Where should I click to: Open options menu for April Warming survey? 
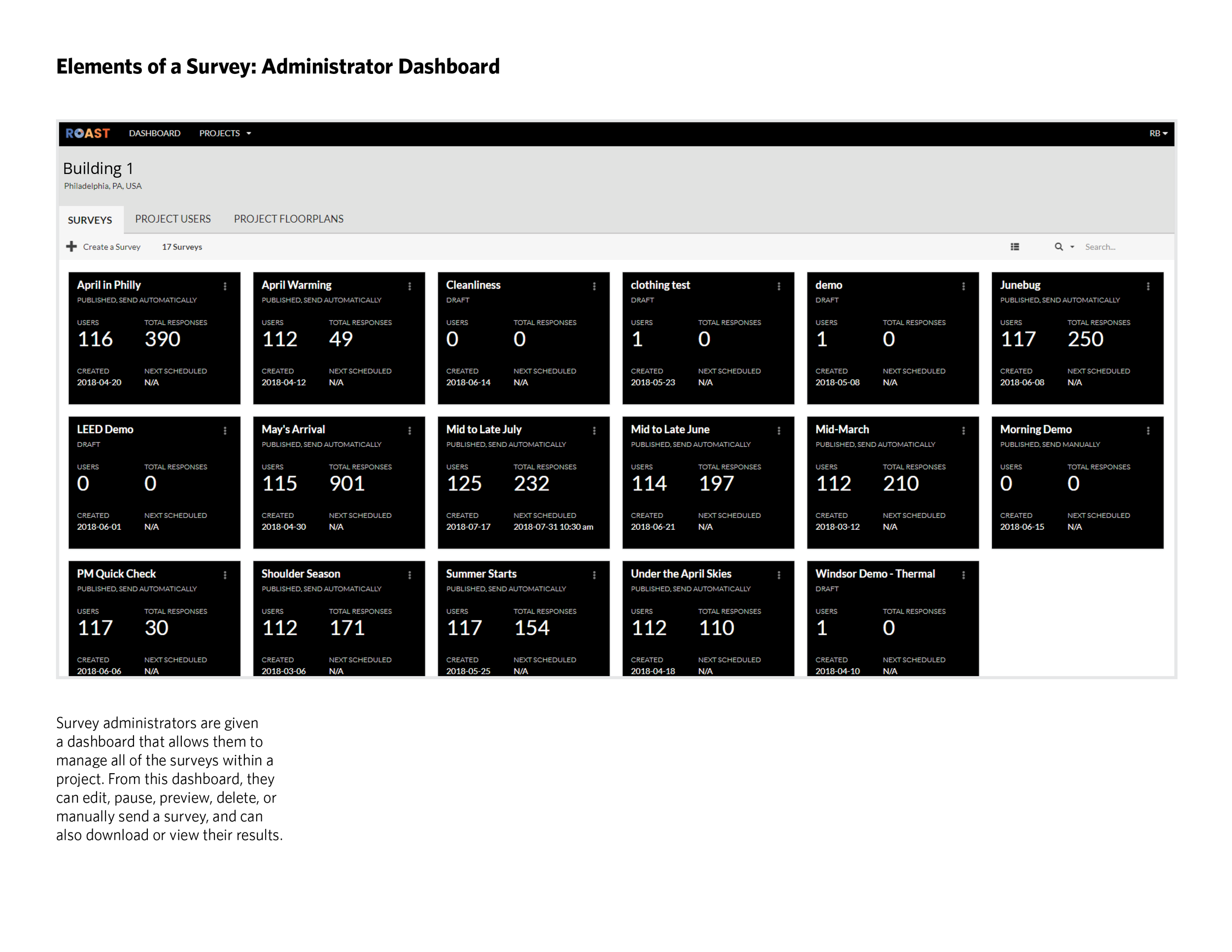click(410, 286)
